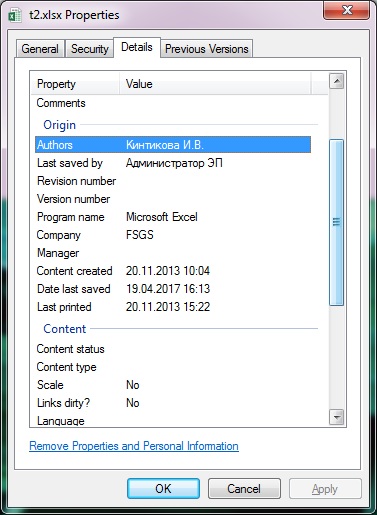Click the value Администратор ЭП
Screen dimensions: 377x515
click(174, 163)
